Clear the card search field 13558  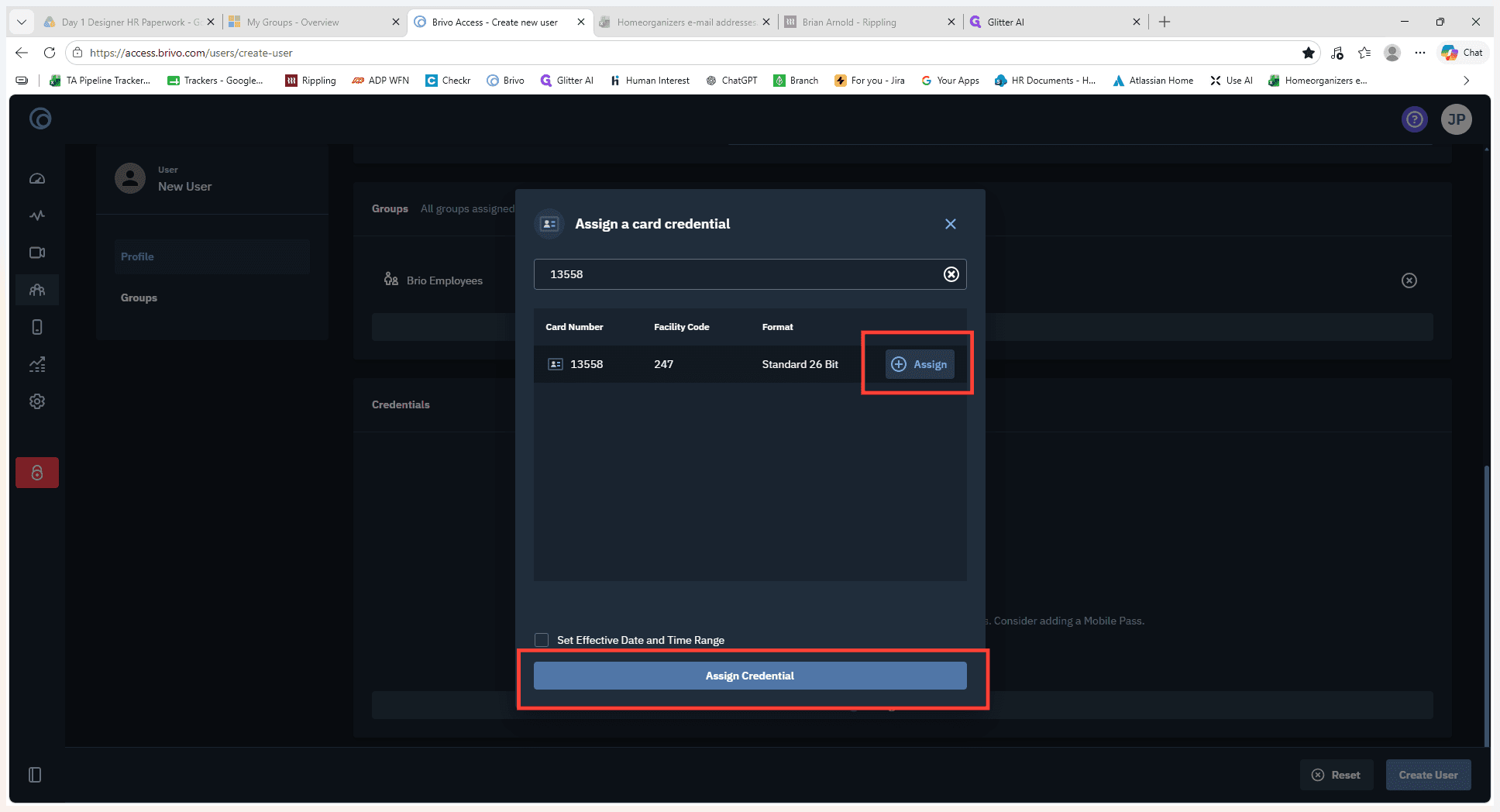pyautogui.click(x=951, y=274)
